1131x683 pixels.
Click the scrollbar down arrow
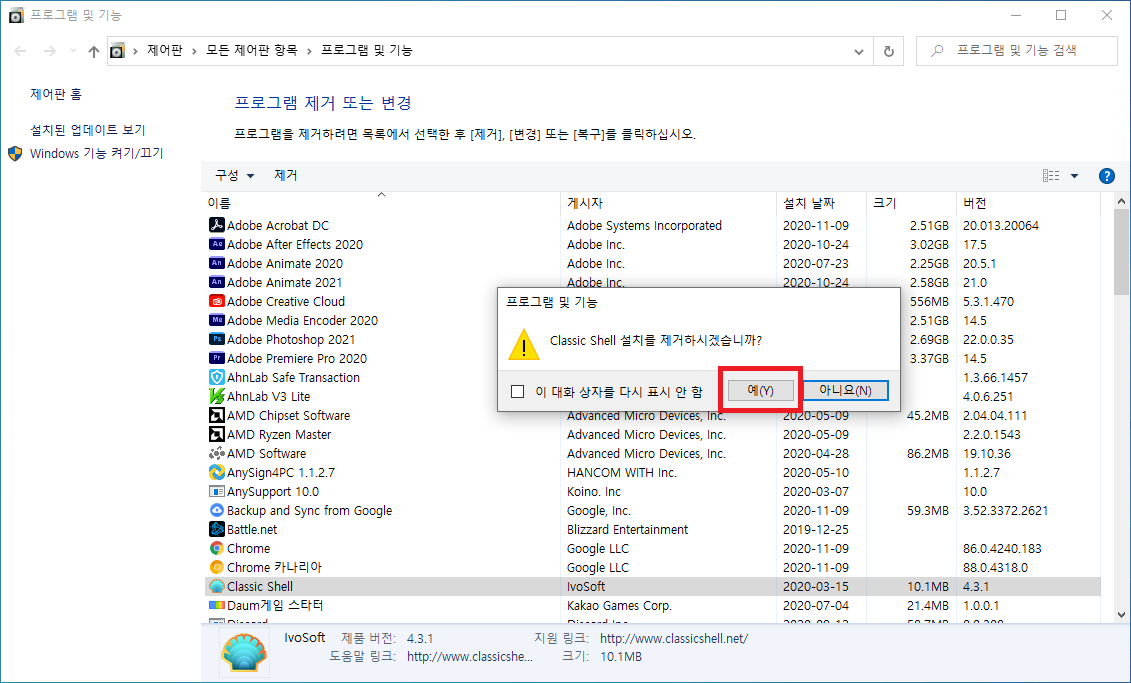[x=1121, y=615]
